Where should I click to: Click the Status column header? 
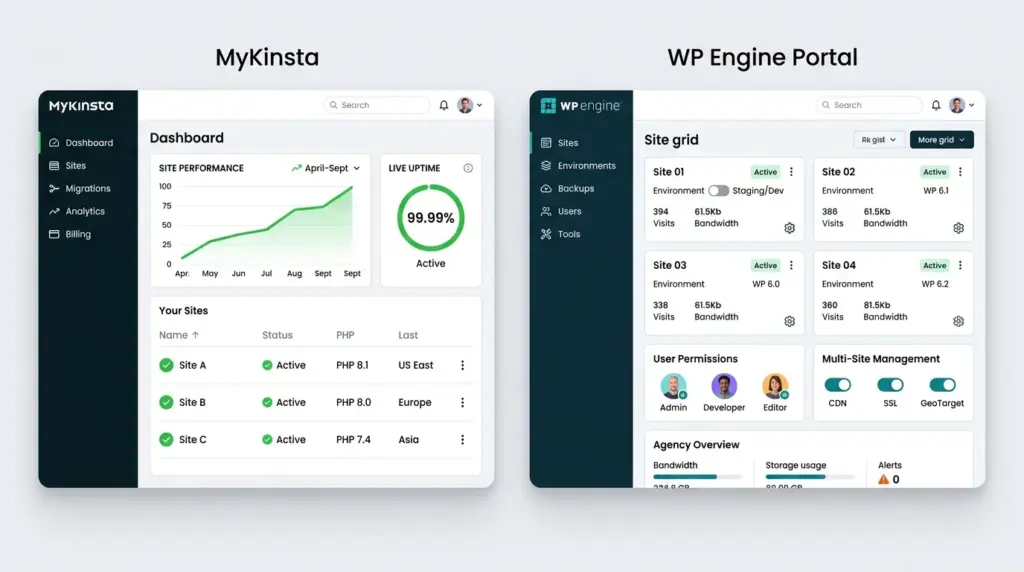pos(278,335)
